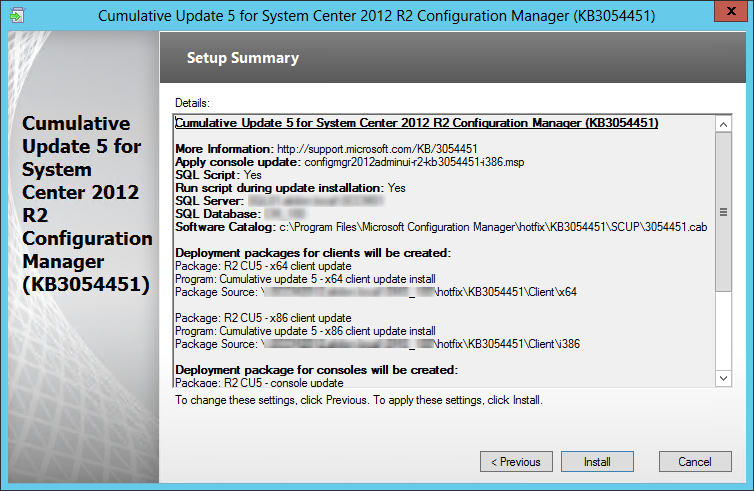Click the 'SQL Script: Yes' line
The width and height of the screenshot is (754, 491).
218,175
